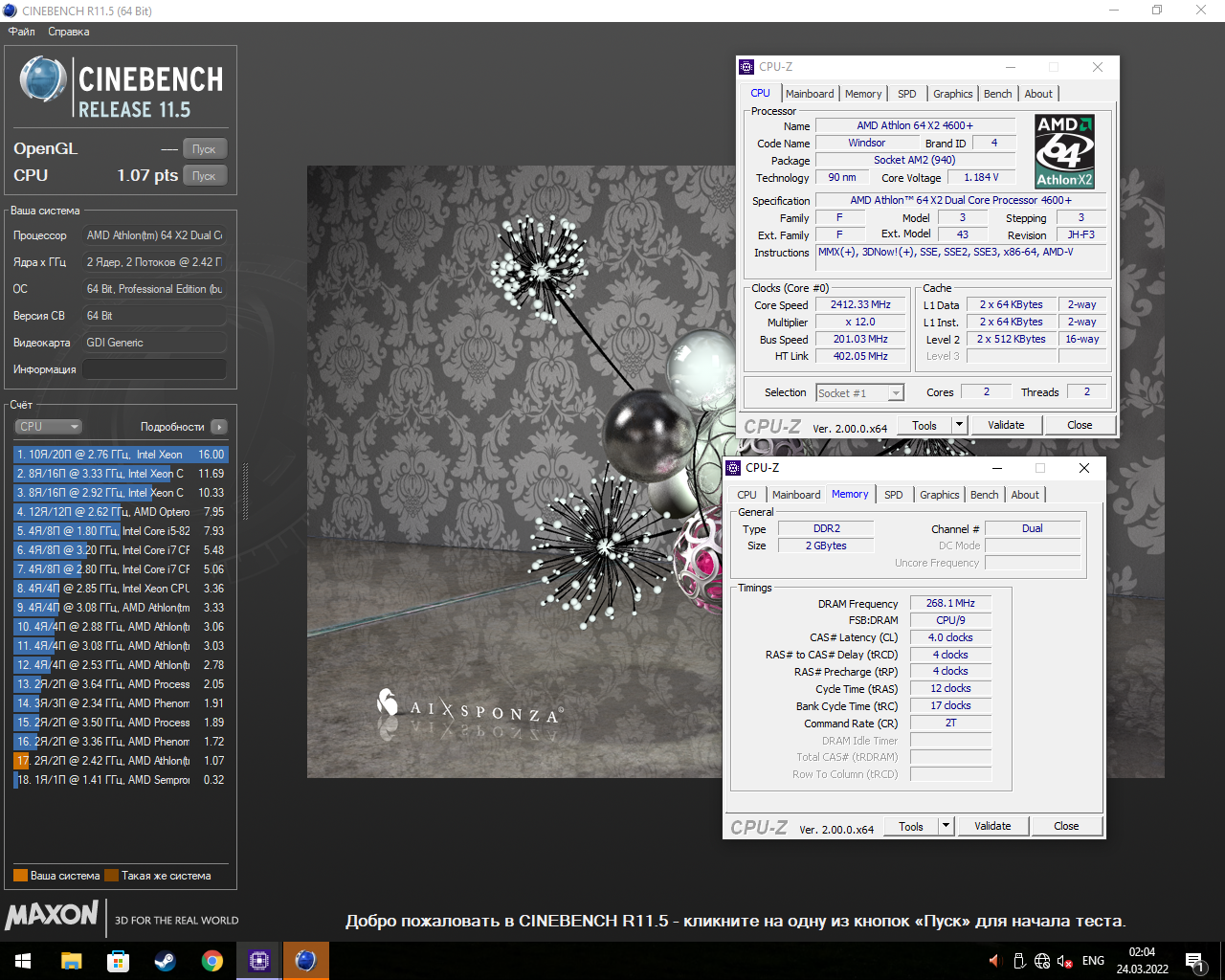This screenshot has height=980, width=1225.
Task: Open File Explorer from the taskbar
Action: coord(71,961)
